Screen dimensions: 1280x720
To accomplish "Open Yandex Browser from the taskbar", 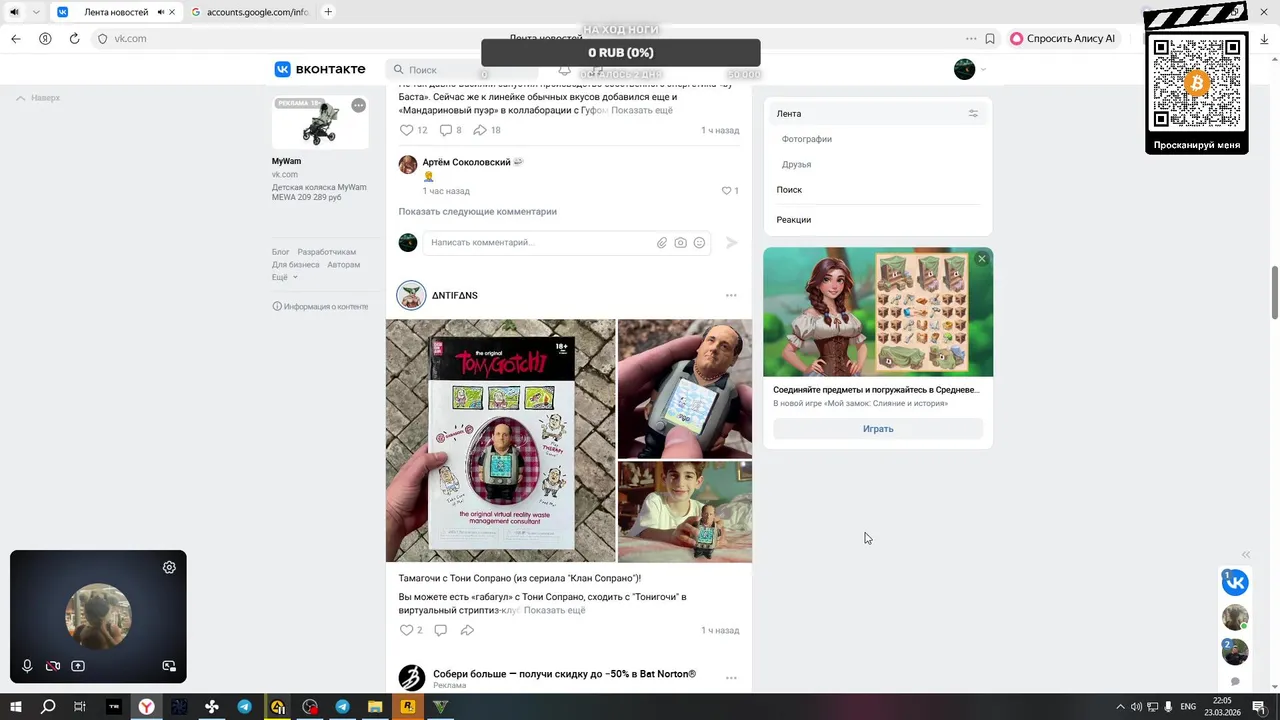I will (x=147, y=706).
